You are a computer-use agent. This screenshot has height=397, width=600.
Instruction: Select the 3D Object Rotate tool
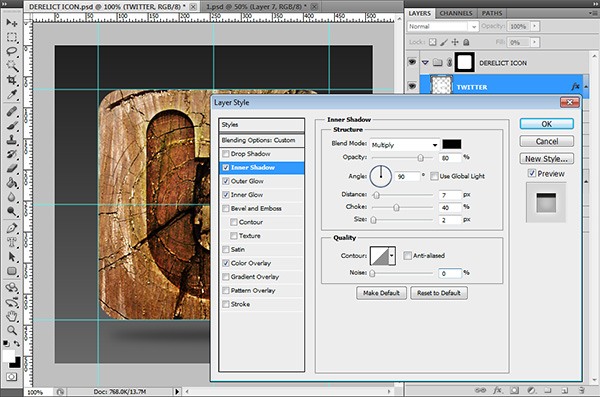point(12,288)
